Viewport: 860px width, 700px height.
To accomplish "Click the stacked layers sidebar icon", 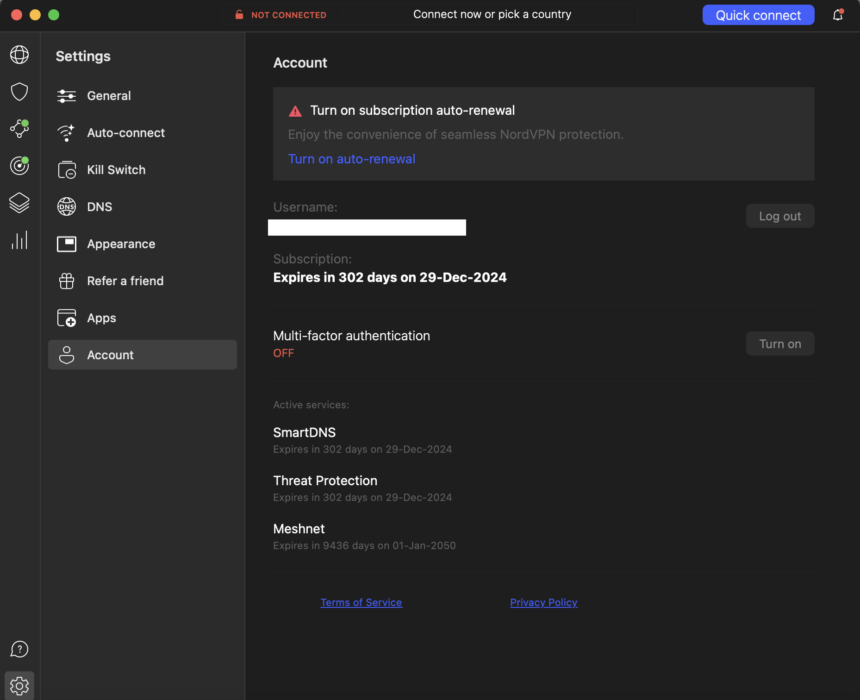I will tap(19, 203).
